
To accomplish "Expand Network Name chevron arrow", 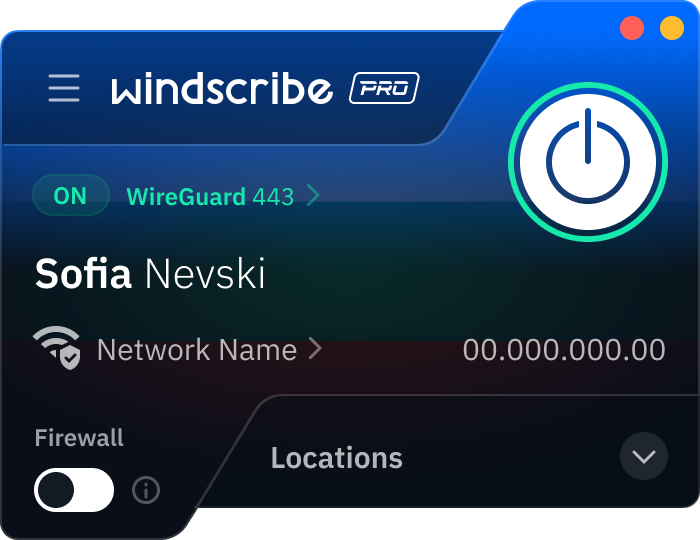I will click(x=316, y=349).
